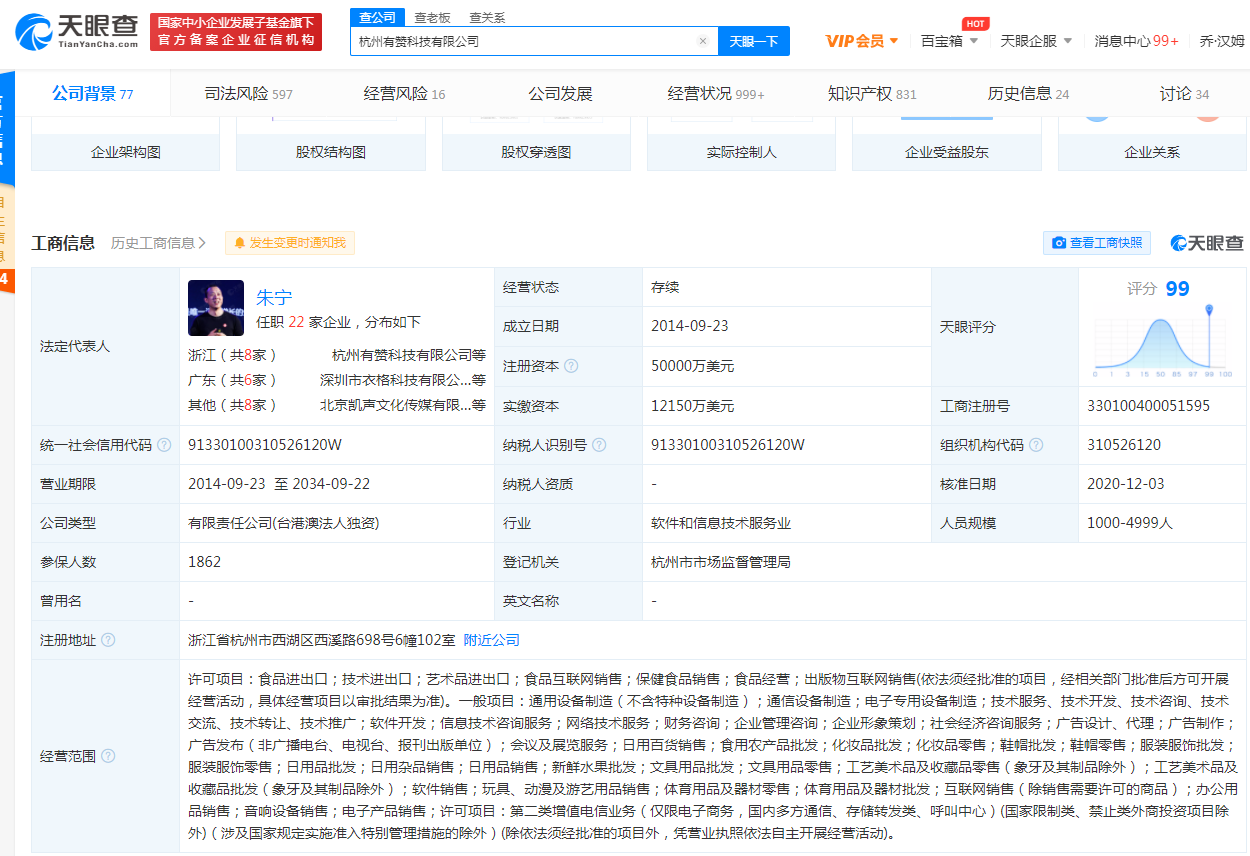Open user account 乔·汉姆
Screen dimensions: 1250x856
[1222, 41]
